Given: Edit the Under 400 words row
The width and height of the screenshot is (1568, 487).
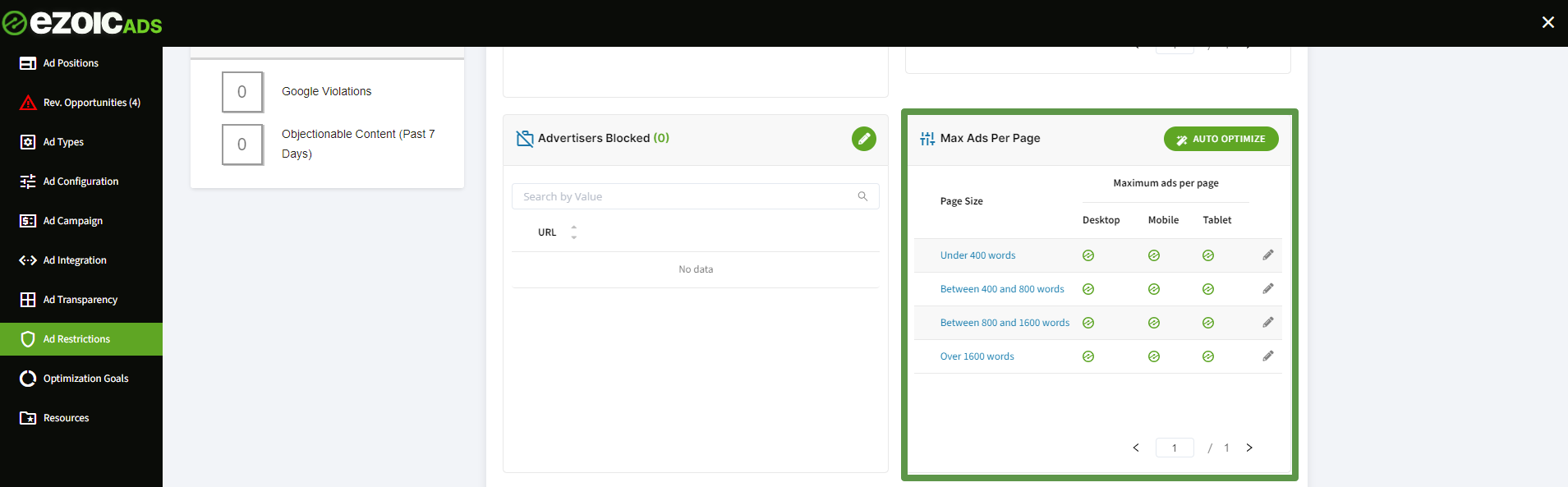Looking at the screenshot, I should (1267, 255).
